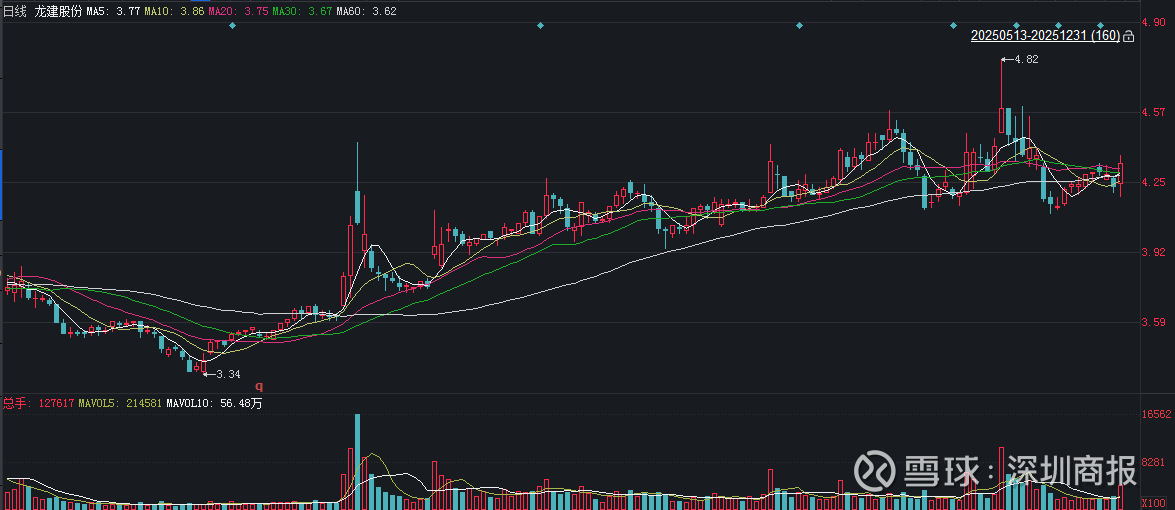Select the 日线 daily period label
1175x510 pixels.
(15, 11)
